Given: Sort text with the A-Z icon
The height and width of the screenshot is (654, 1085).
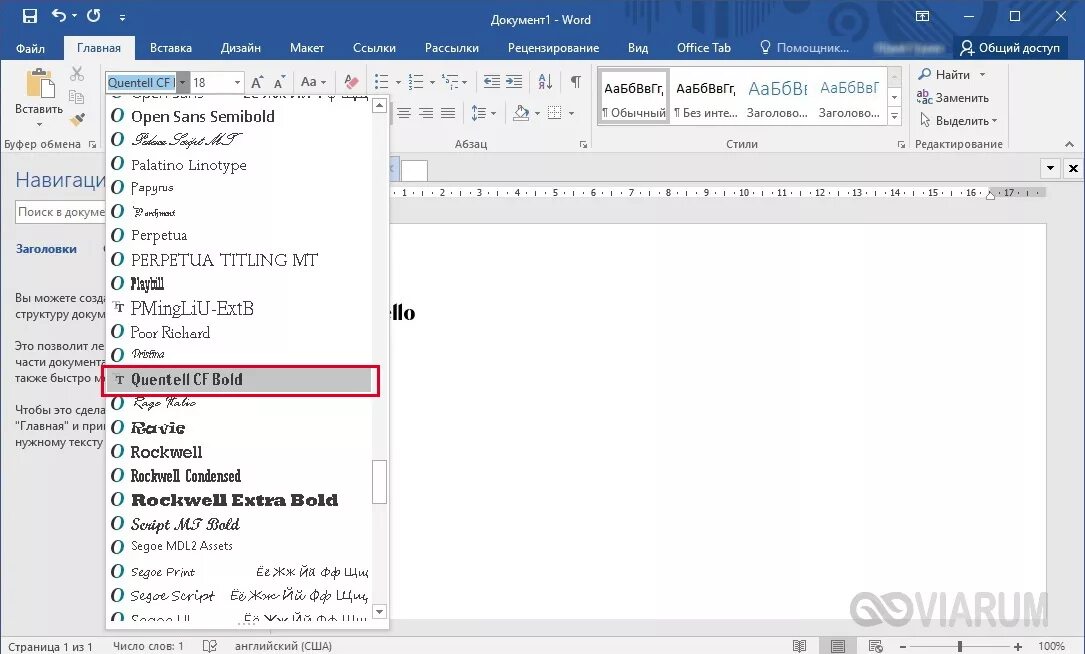Looking at the screenshot, I should (x=545, y=82).
